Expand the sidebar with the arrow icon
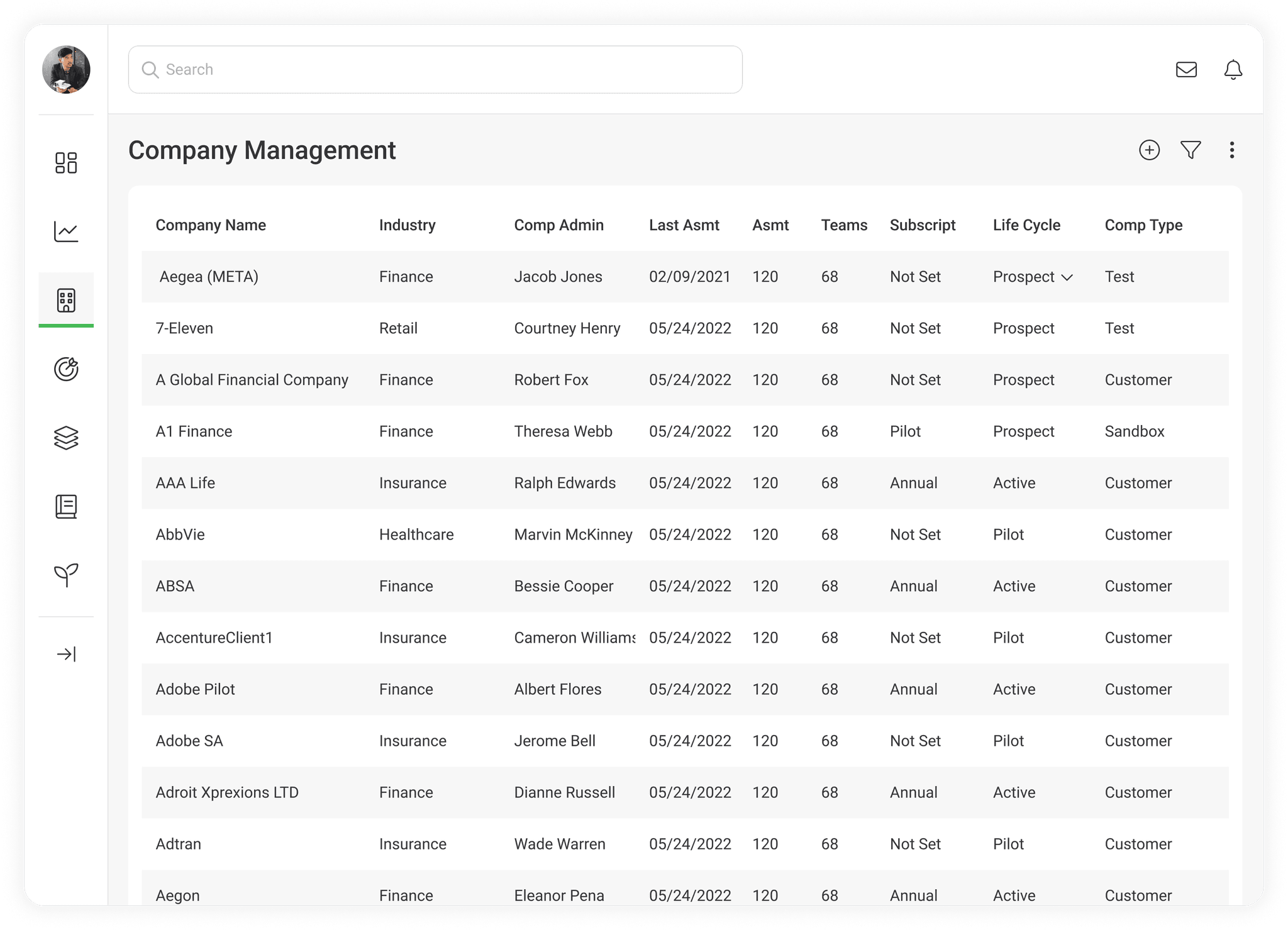Image resolution: width=1288 pixels, height=930 pixels. (x=66, y=655)
